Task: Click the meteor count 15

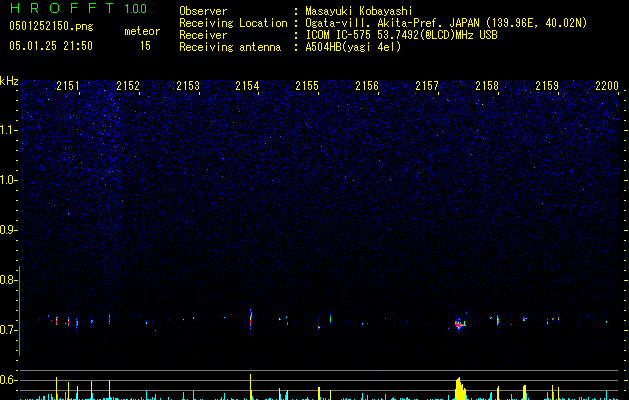Action: [145, 46]
